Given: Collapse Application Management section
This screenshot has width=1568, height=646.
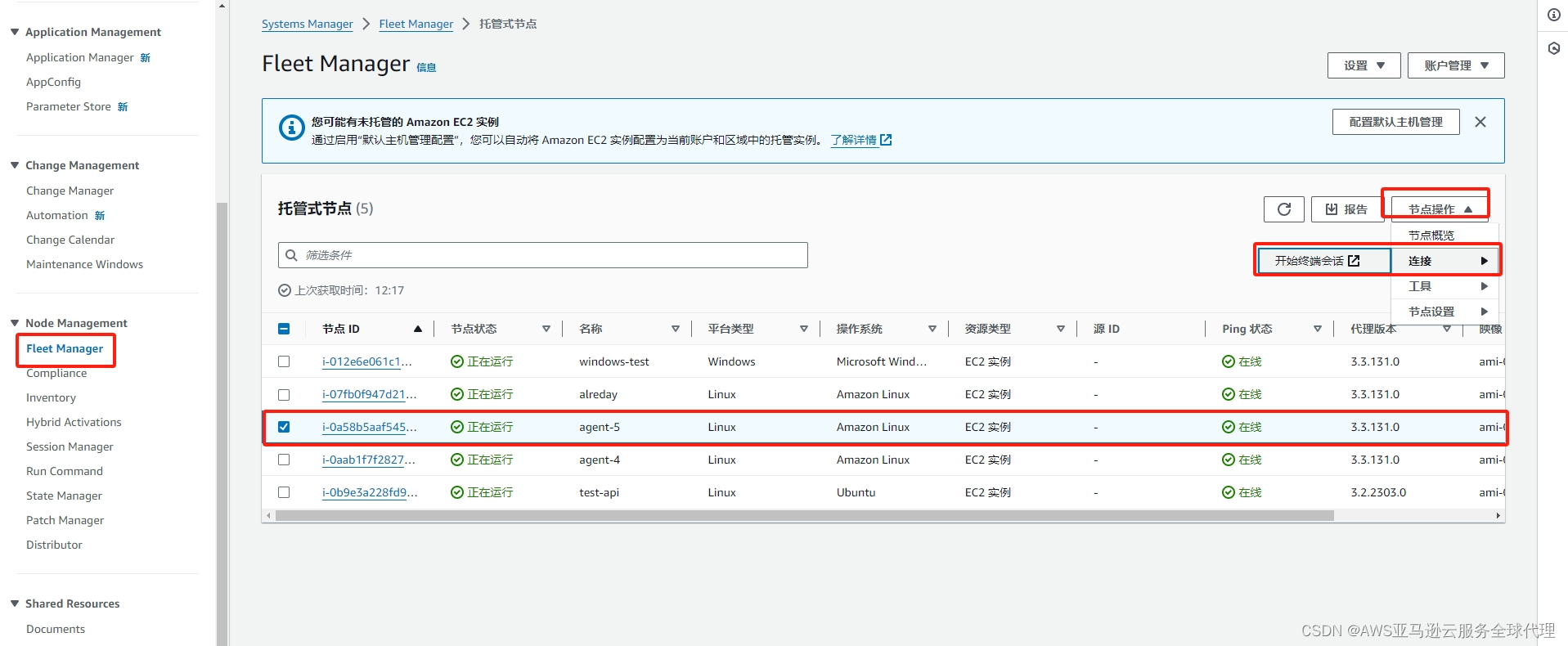Looking at the screenshot, I should [15, 32].
